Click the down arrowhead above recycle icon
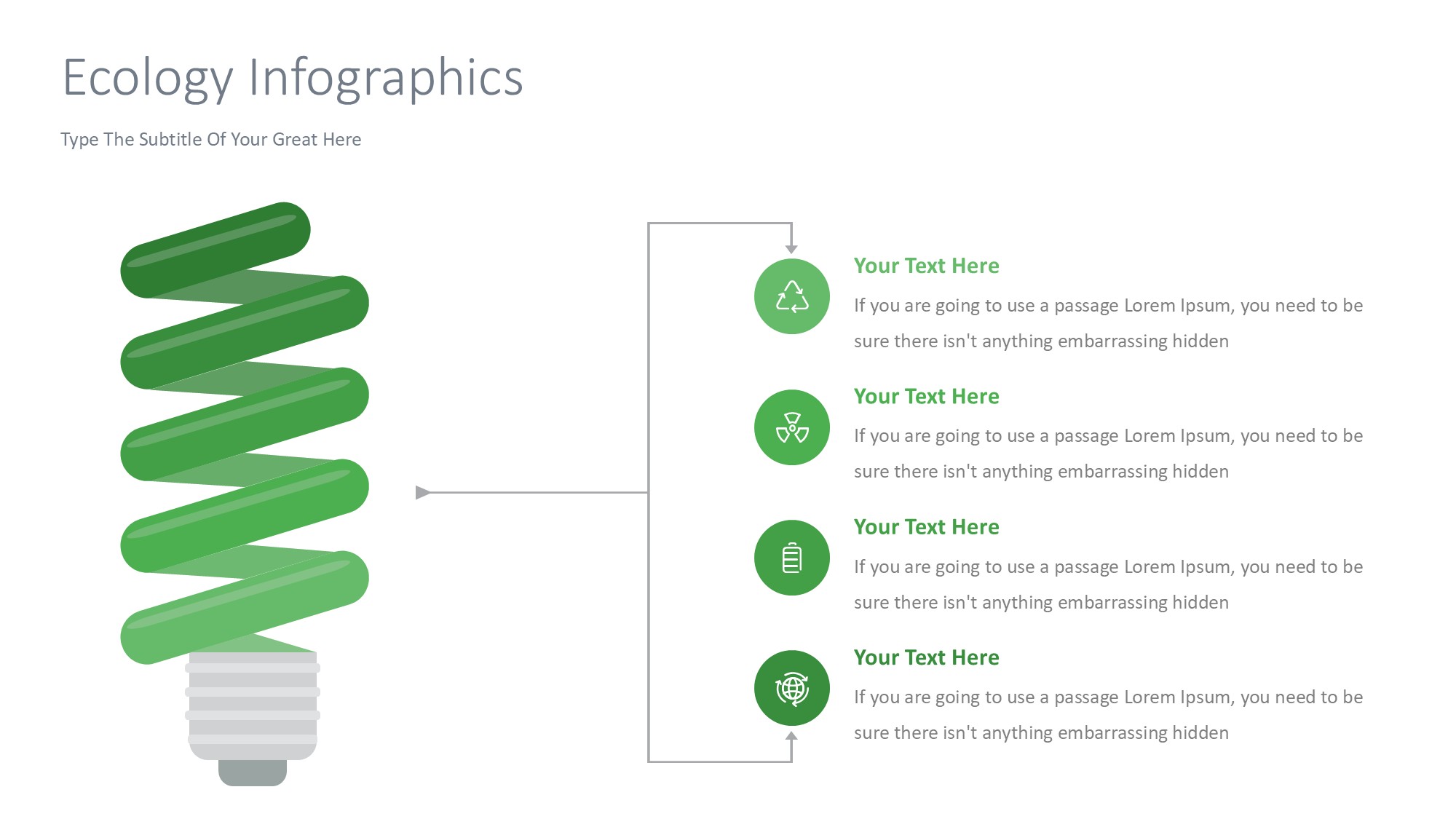 791,249
